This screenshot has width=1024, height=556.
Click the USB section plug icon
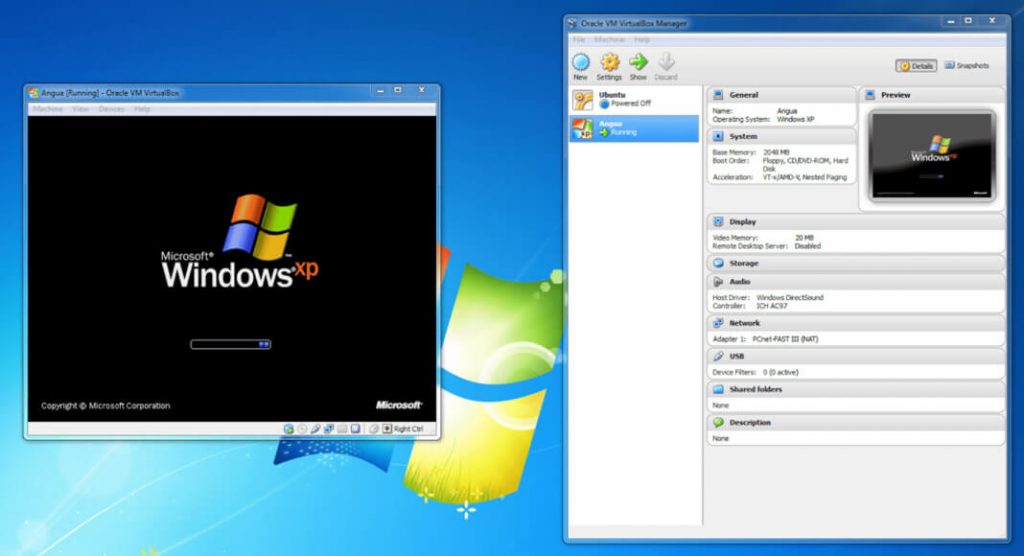click(x=718, y=357)
